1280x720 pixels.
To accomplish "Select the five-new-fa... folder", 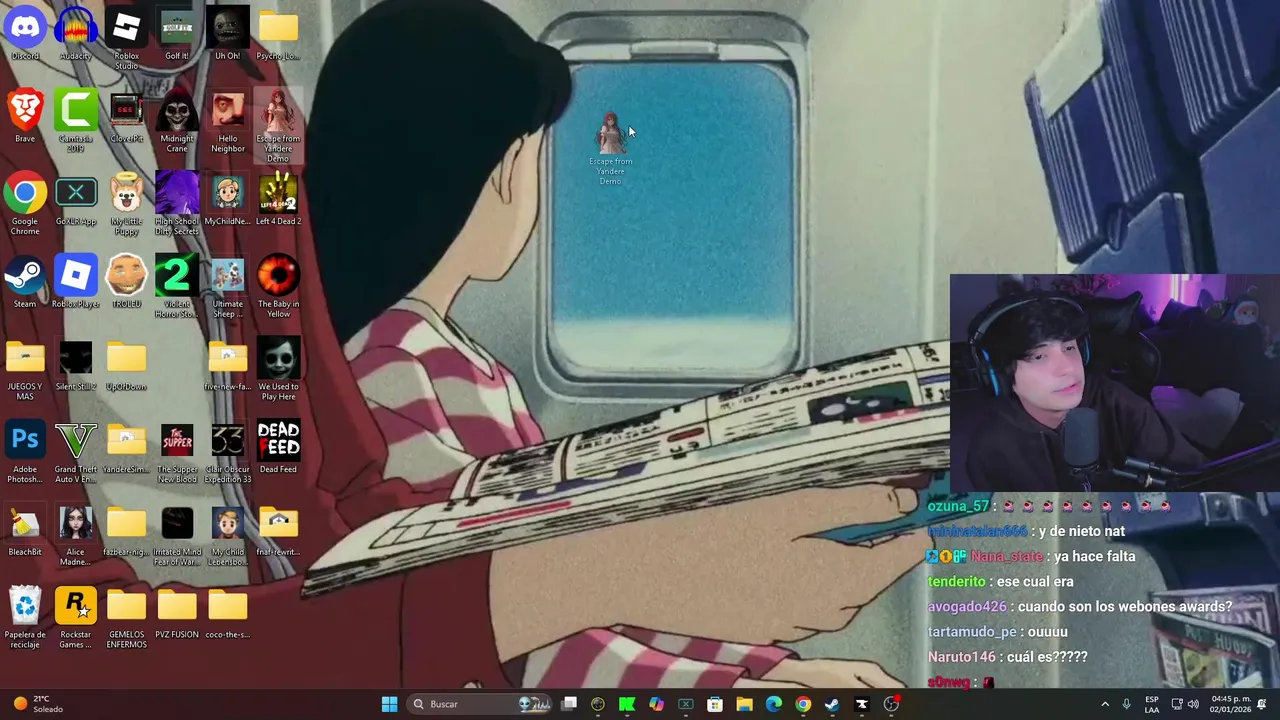I will 227,365.
